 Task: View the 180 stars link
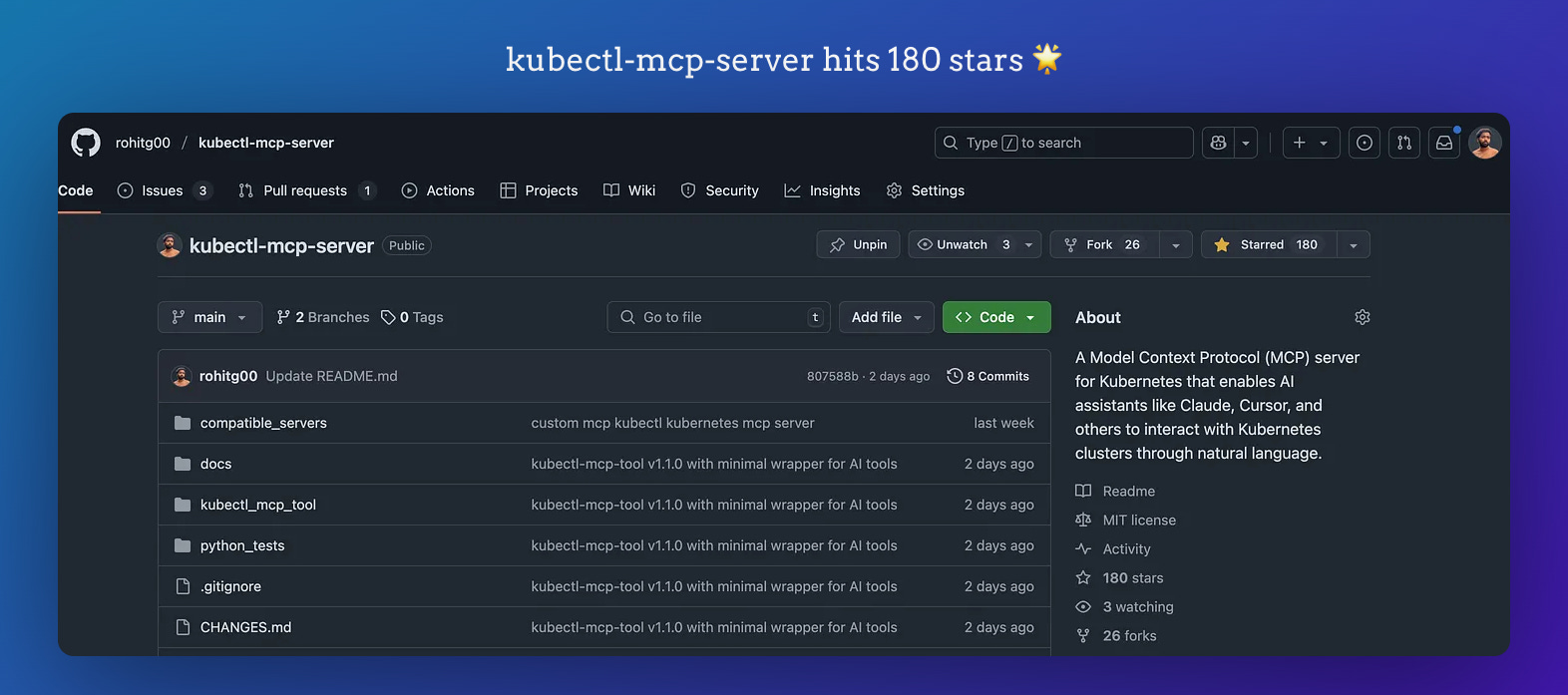(x=1119, y=577)
